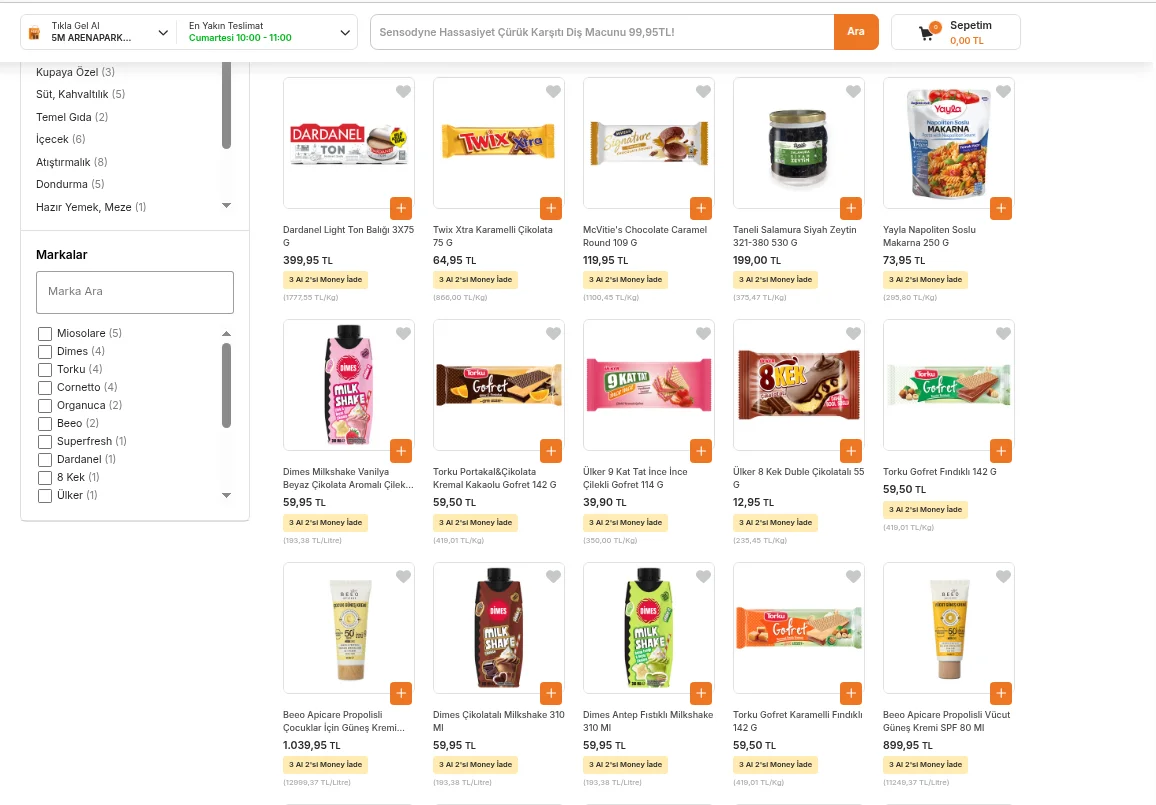This screenshot has width=1156, height=805.
Task: Add Twix Xtra to cart with plus icon
Action: [551, 209]
